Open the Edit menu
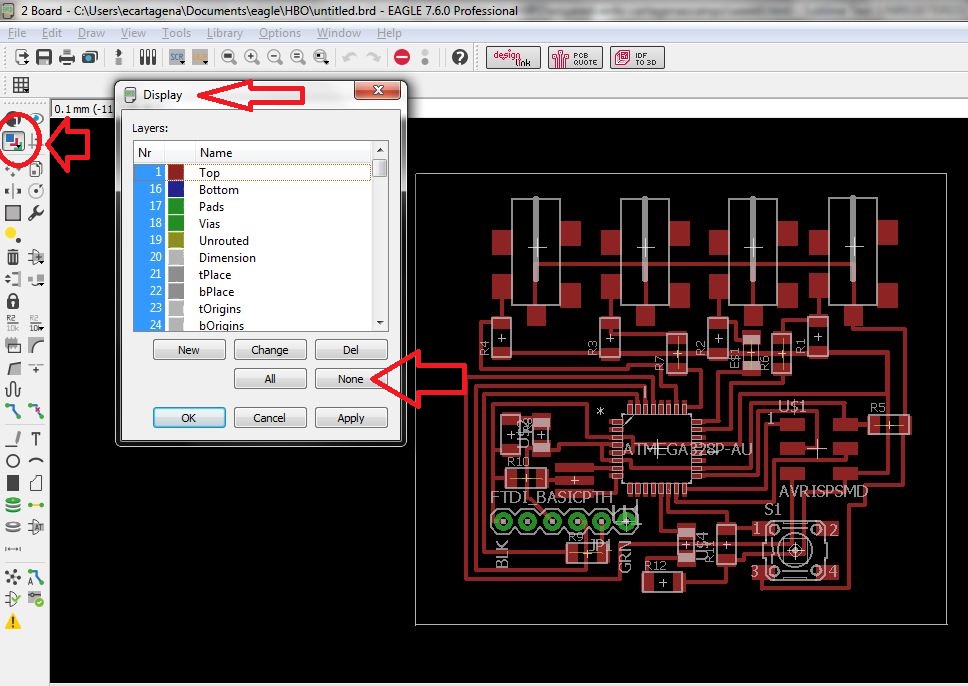Viewport: 968px width, 686px height. coord(51,33)
